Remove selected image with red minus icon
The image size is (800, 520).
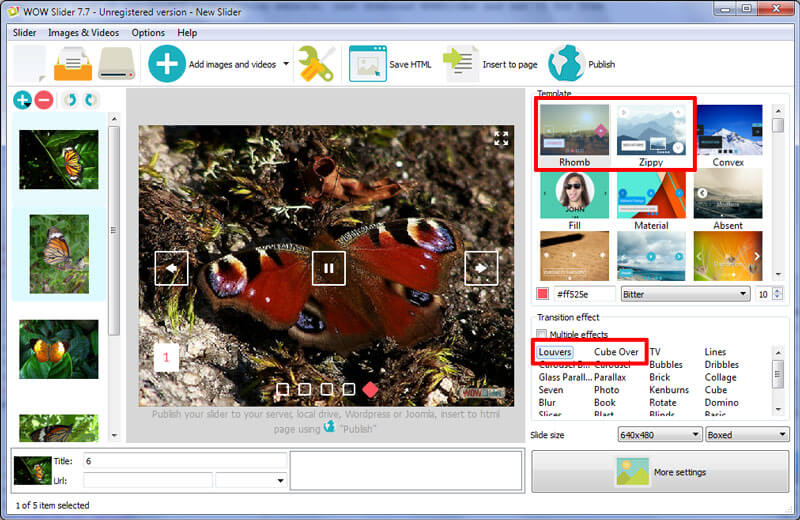point(44,100)
